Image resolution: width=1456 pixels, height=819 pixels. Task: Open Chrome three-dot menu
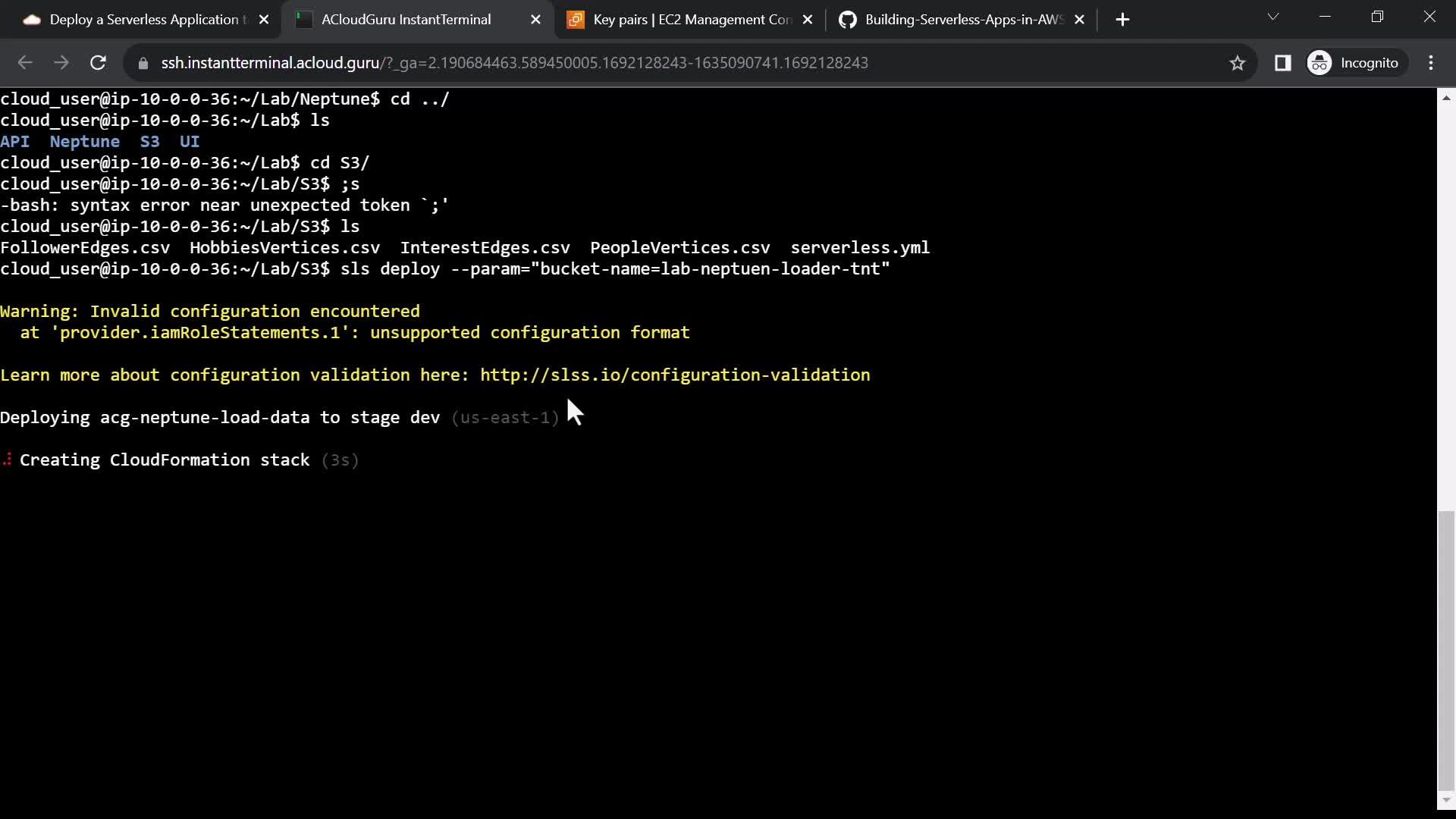[1431, 63]
